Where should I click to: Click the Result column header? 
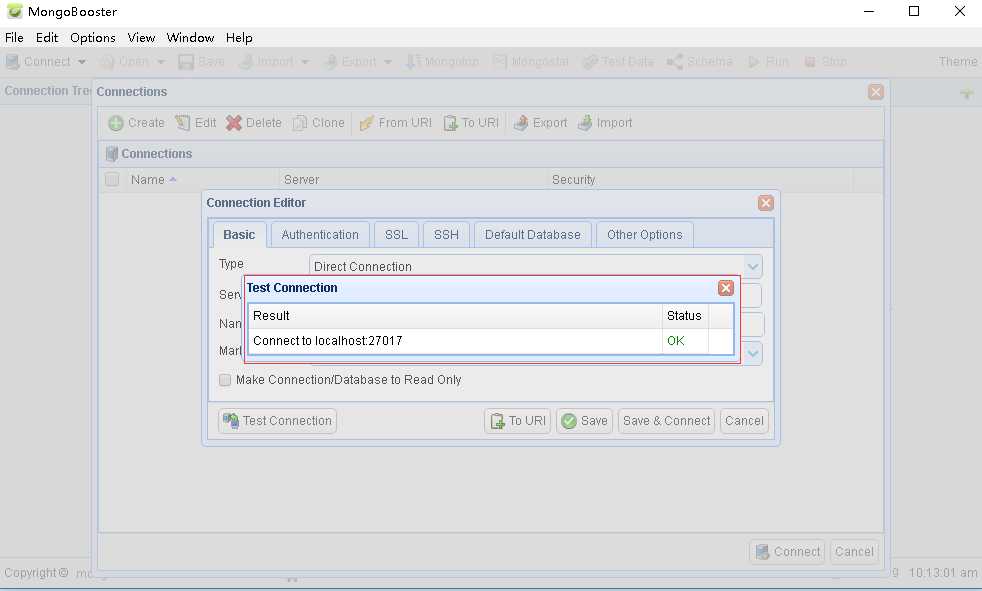point(455,316)
